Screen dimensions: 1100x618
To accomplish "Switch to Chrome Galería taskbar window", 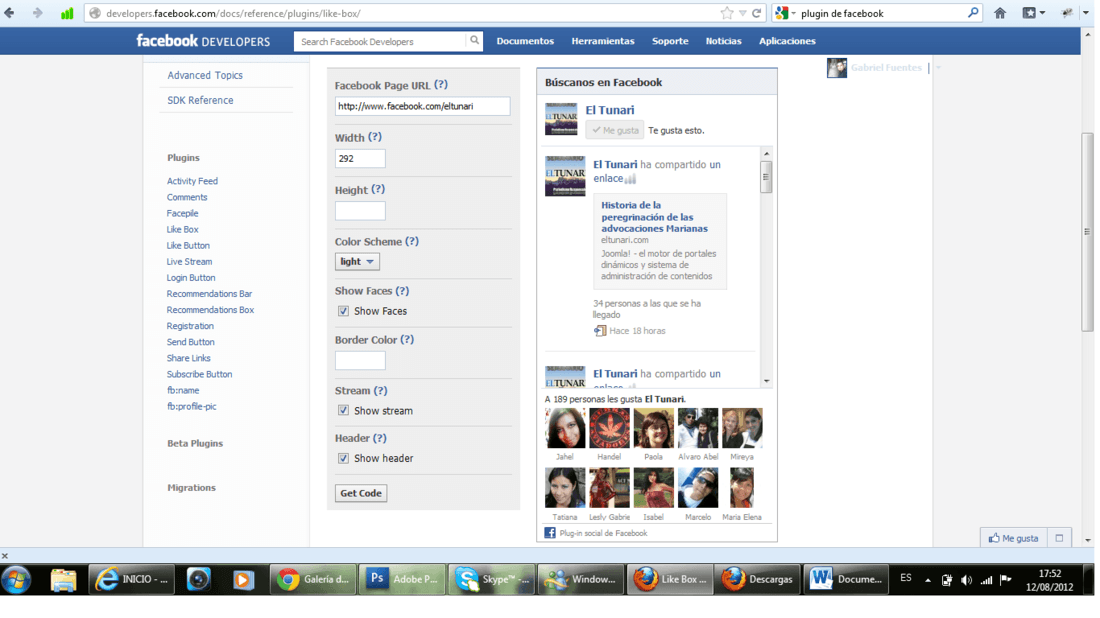I will pyautogui.click(x=313, y=579).
